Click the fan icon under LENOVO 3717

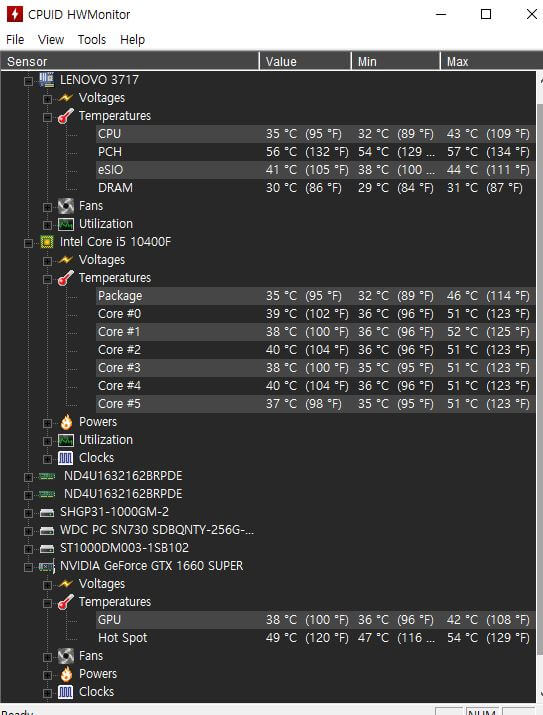pyautogui.click(x=66, y=206)
